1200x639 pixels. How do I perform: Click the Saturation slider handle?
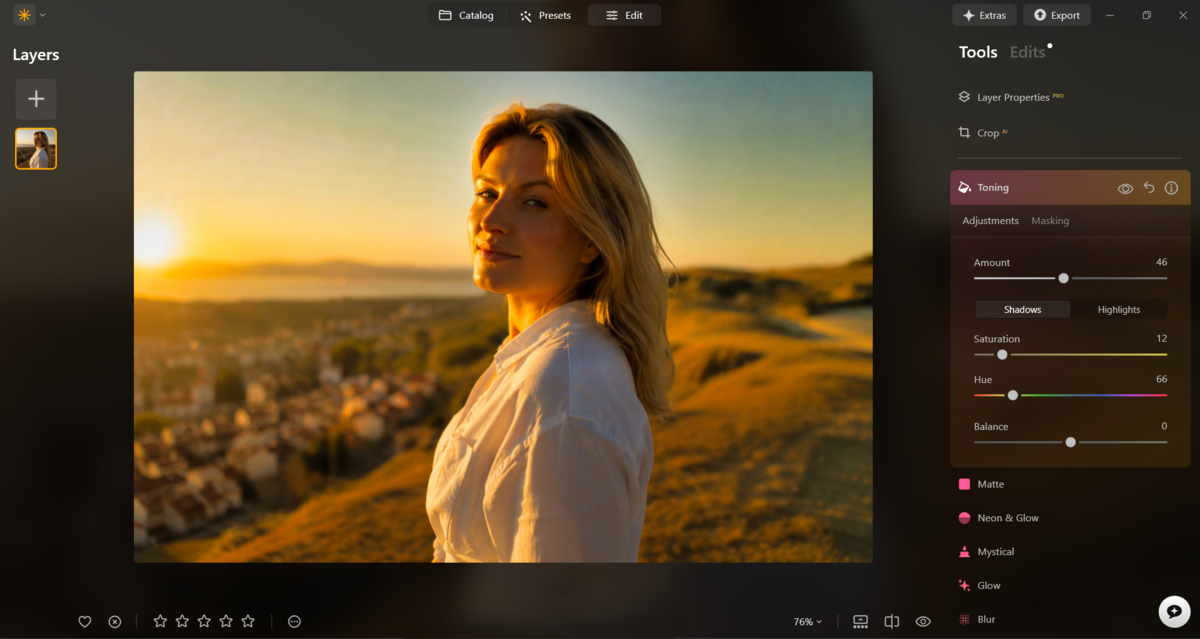(x=1002, y=354)
